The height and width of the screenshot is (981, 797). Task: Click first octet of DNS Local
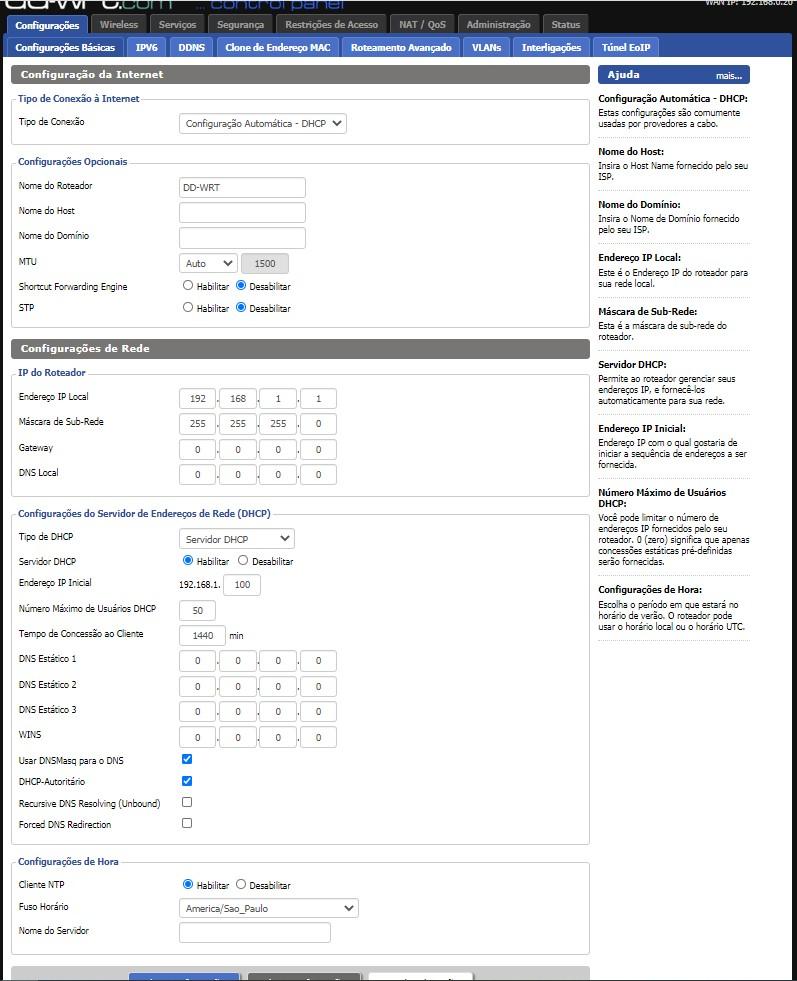pos(198,474)
